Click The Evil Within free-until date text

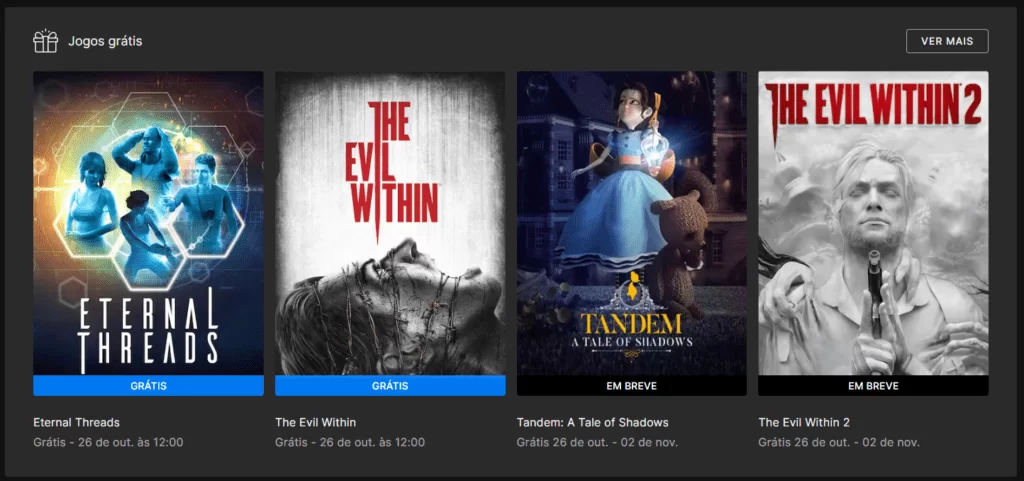pyautogui.click(x=349, y=442)
